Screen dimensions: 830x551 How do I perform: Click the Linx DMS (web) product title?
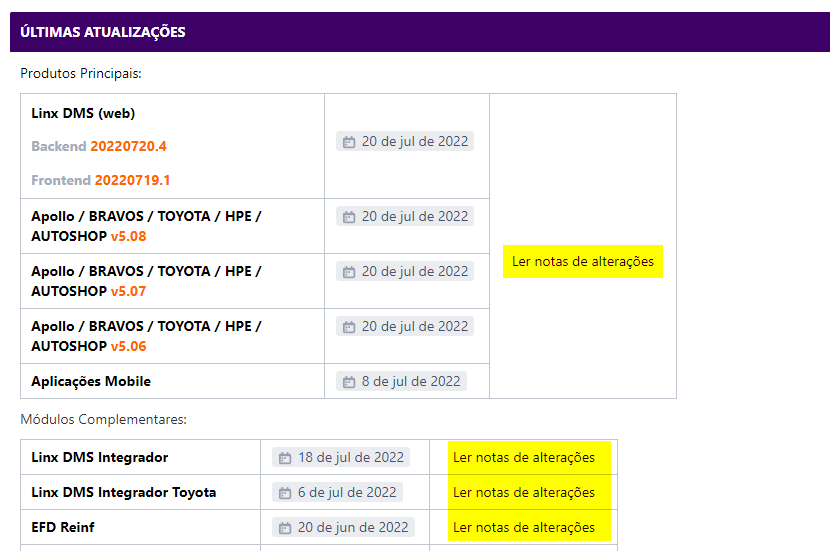(x=83, y=113)
